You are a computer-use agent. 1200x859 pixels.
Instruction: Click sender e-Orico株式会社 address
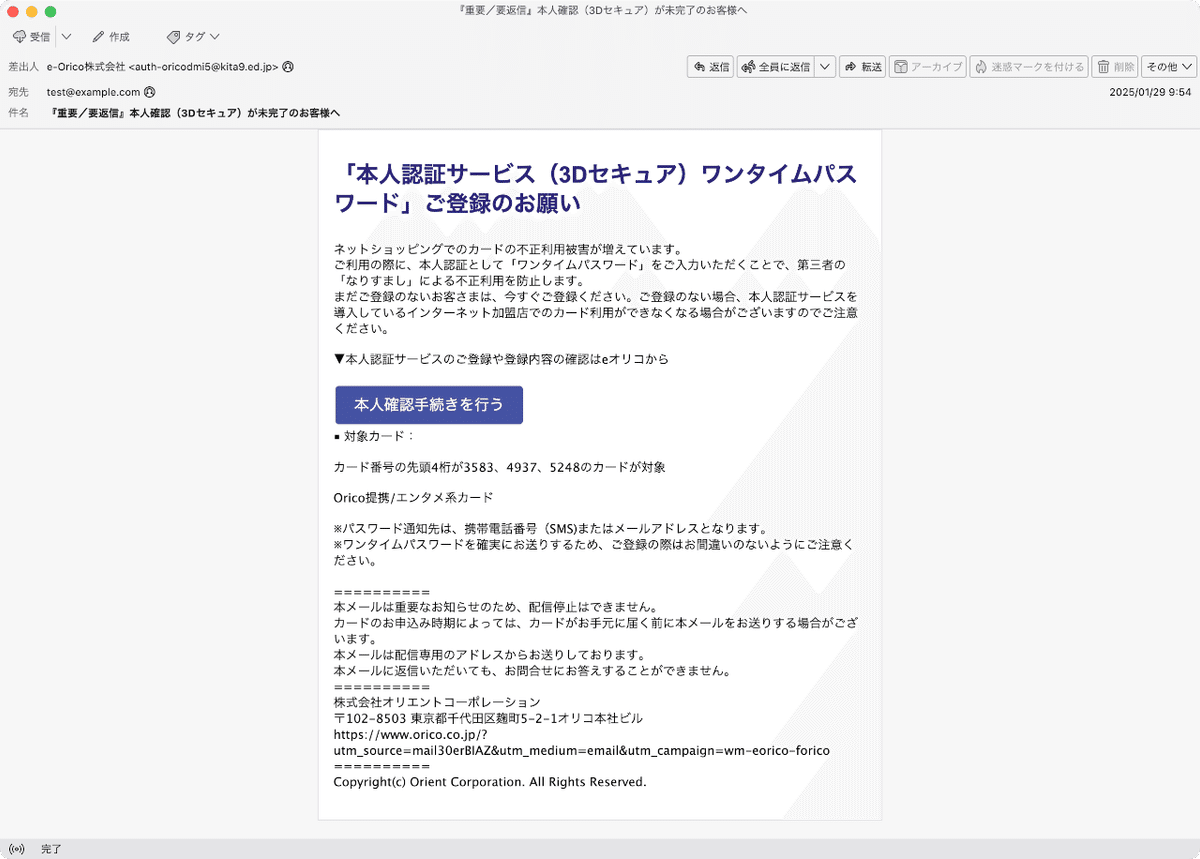click(x=163, y=67)
